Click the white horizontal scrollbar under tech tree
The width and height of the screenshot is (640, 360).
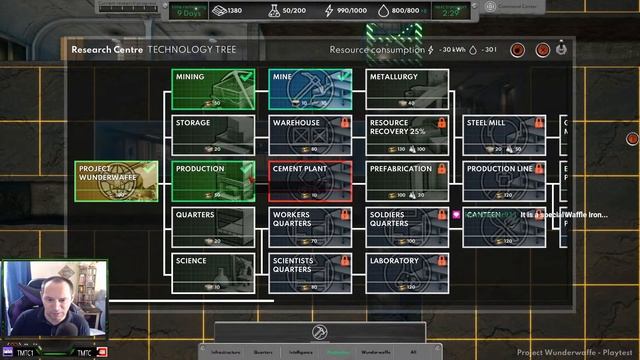[x=191, y=301]
